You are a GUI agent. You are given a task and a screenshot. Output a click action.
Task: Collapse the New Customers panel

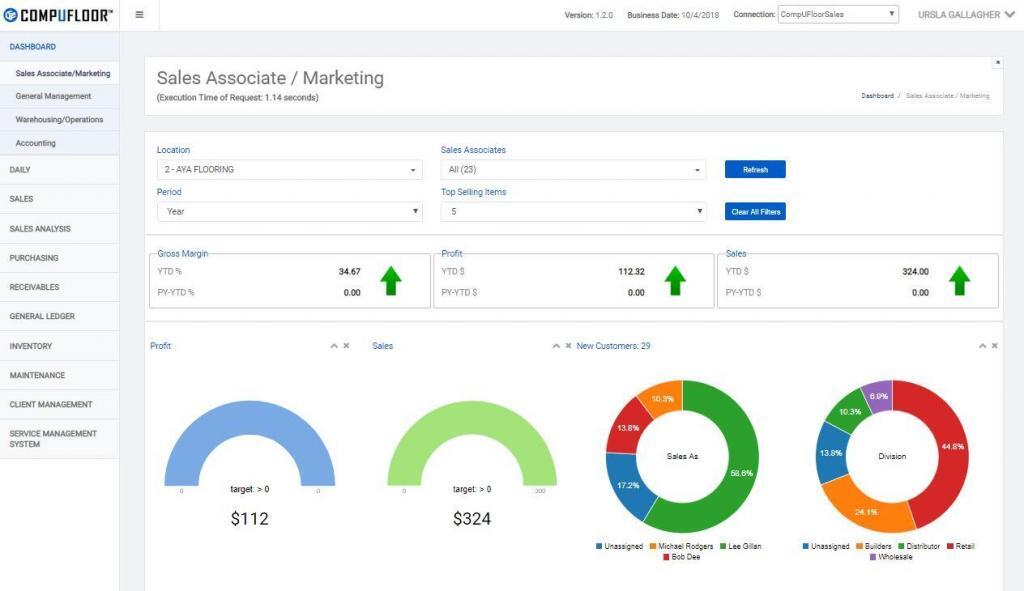pos(982,345)
